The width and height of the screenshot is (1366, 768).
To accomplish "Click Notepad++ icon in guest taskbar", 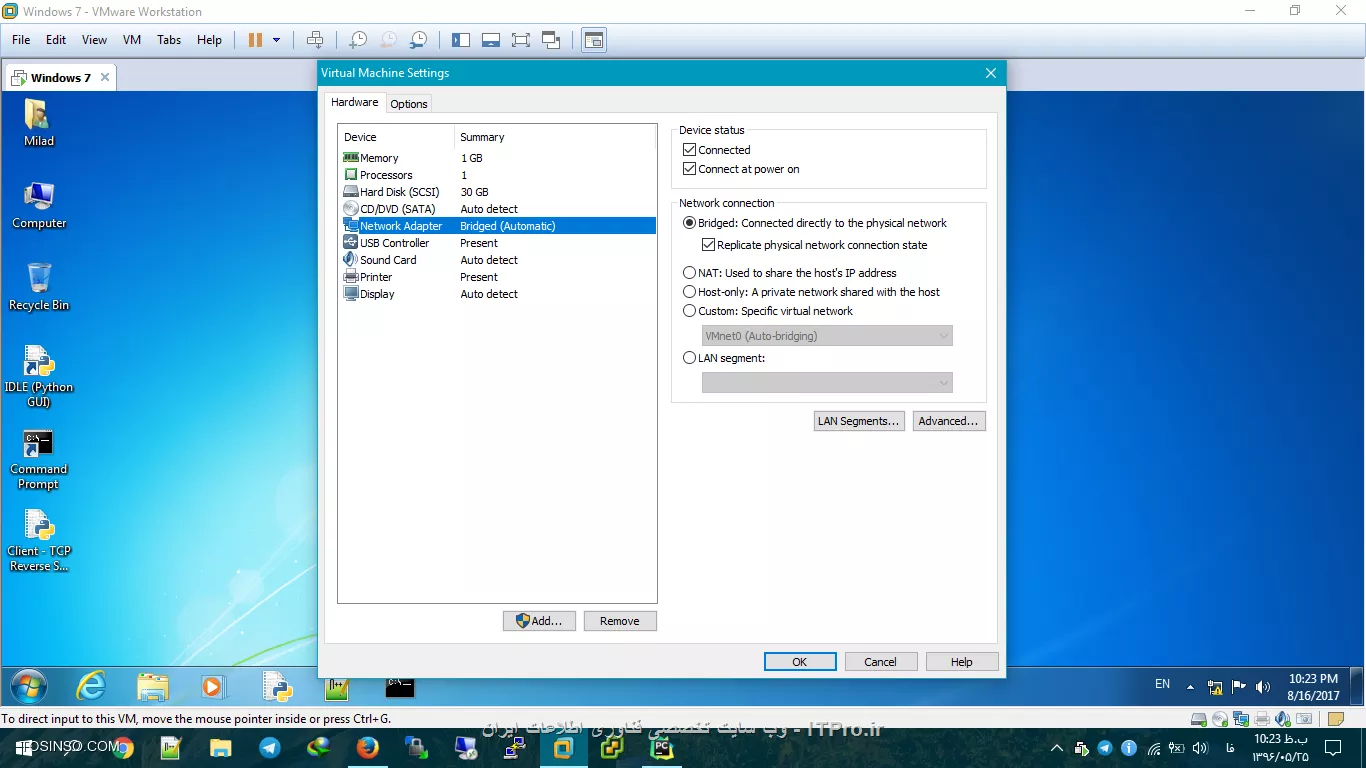I will coord(337,687).
